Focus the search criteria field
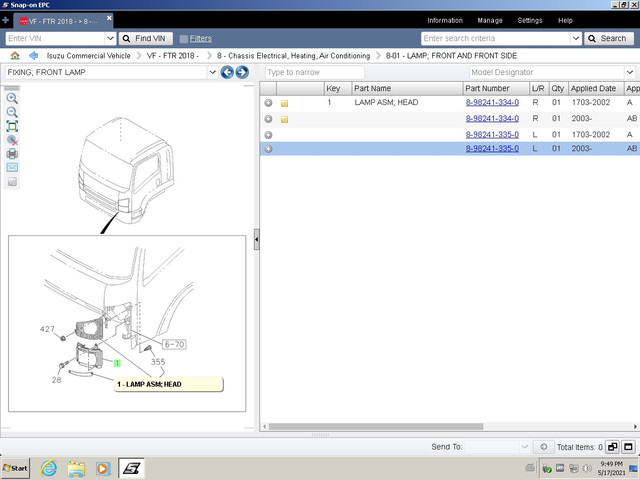Viewport: 640px width, 480px height. coord(495,38)
